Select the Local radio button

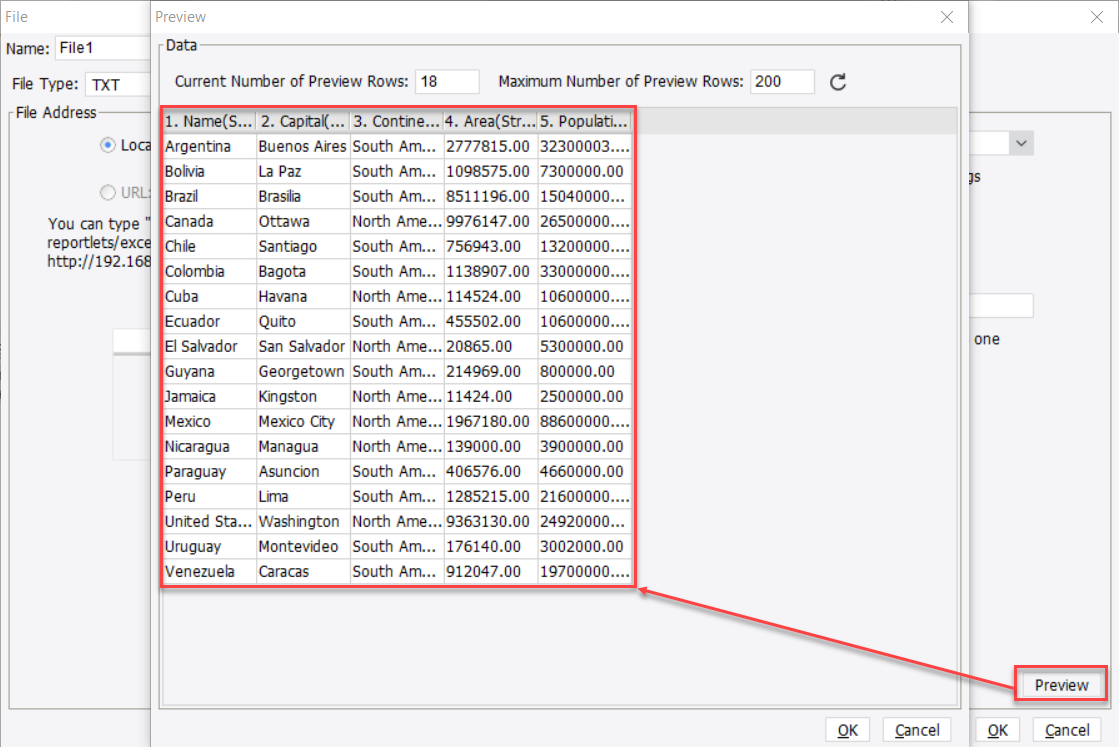(x=108, y=145)
